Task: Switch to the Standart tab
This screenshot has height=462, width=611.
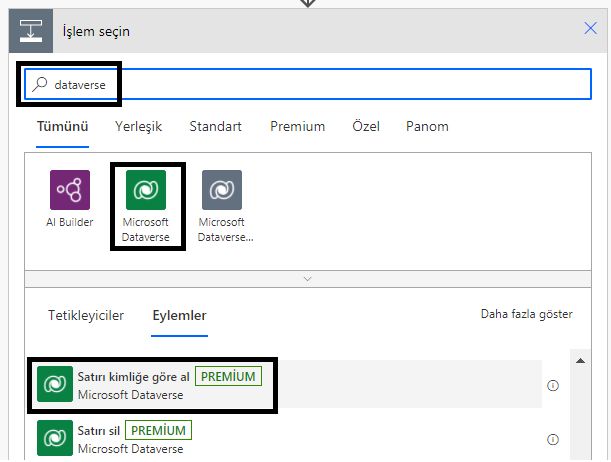Action: tap(215, 127)
